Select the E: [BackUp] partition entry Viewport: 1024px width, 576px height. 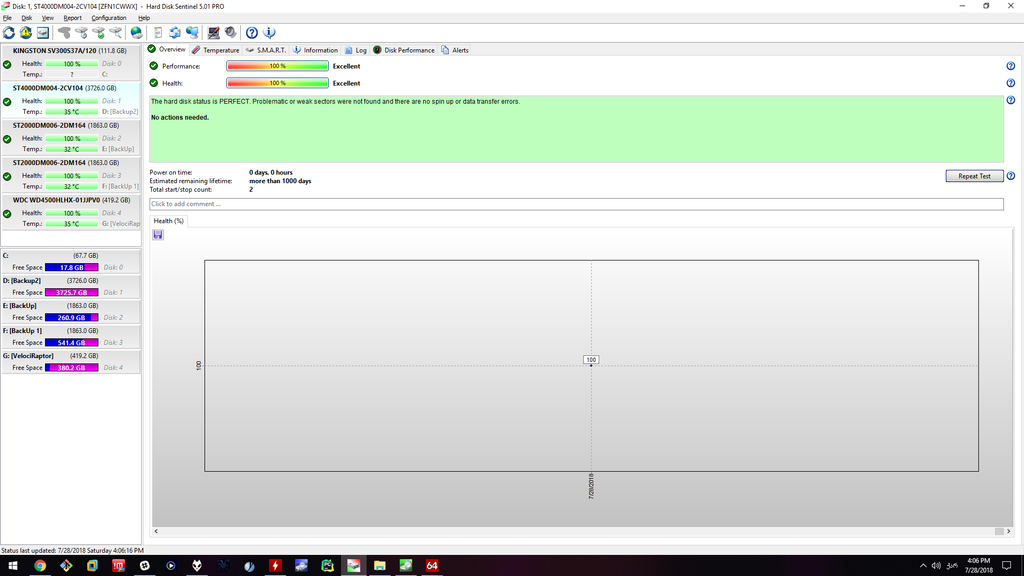coord(71,312)
